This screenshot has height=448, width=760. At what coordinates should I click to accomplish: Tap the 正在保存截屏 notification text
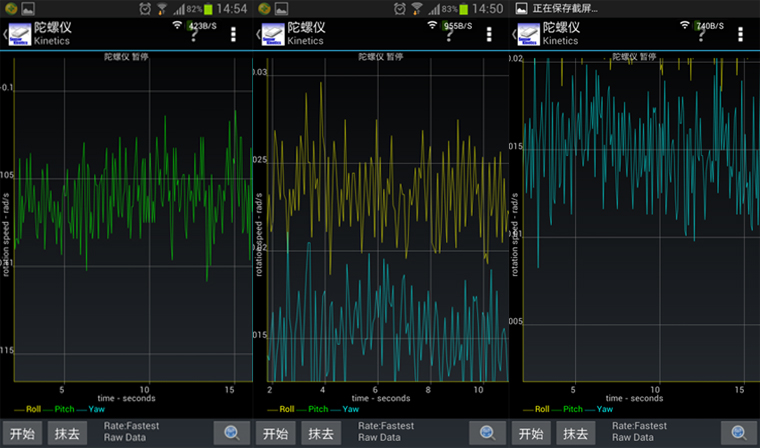[565, 9]
